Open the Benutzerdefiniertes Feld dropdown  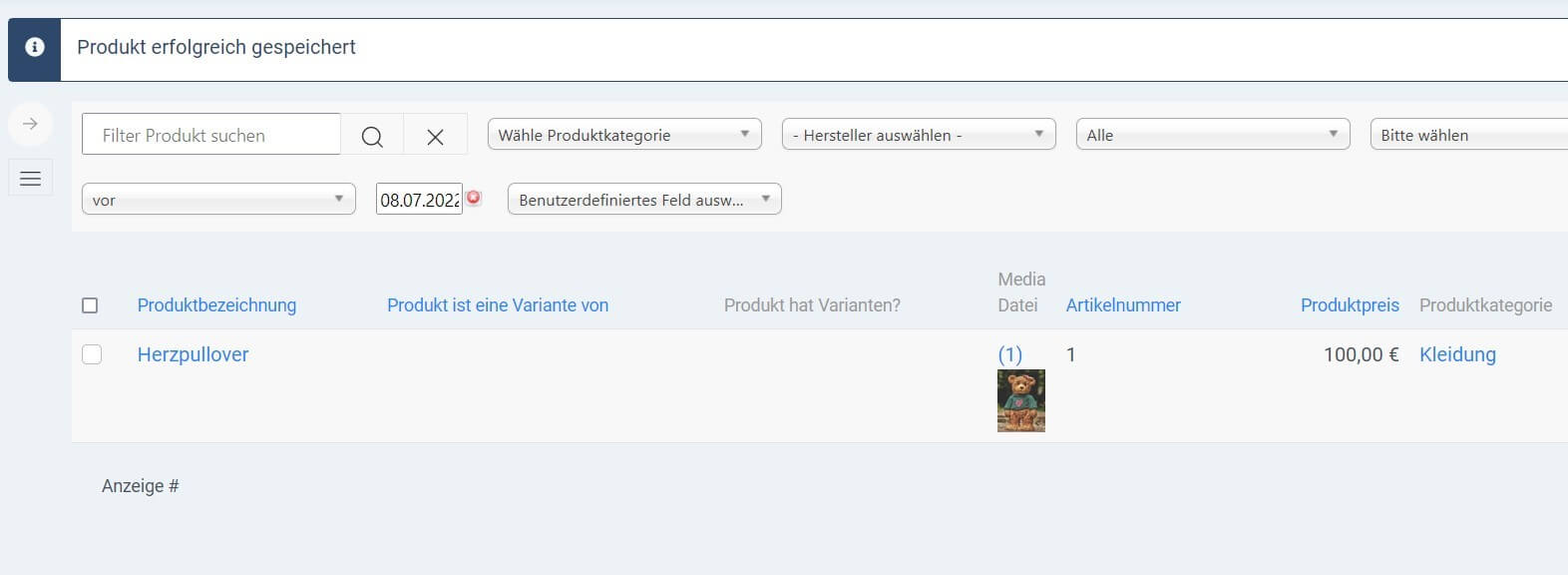coord(644,200)
